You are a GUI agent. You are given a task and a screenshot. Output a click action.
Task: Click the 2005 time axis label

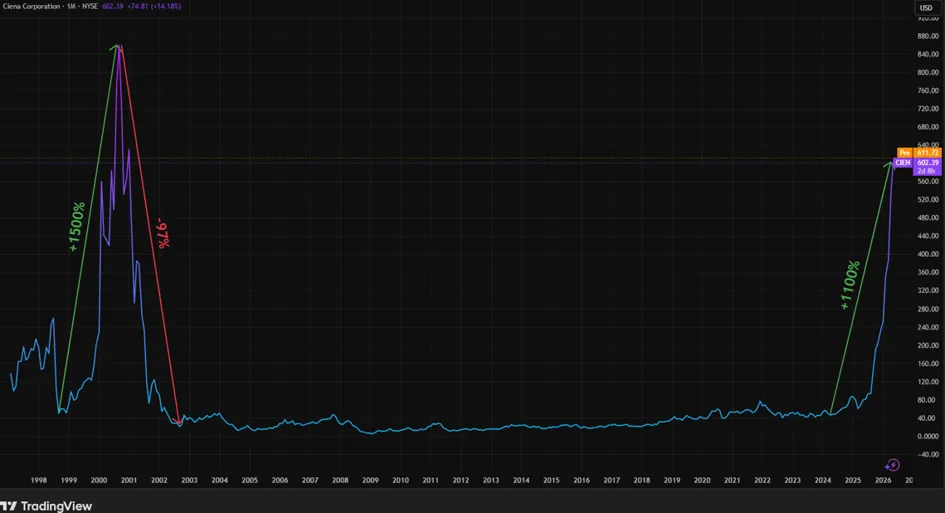click(x=250, y=480)
